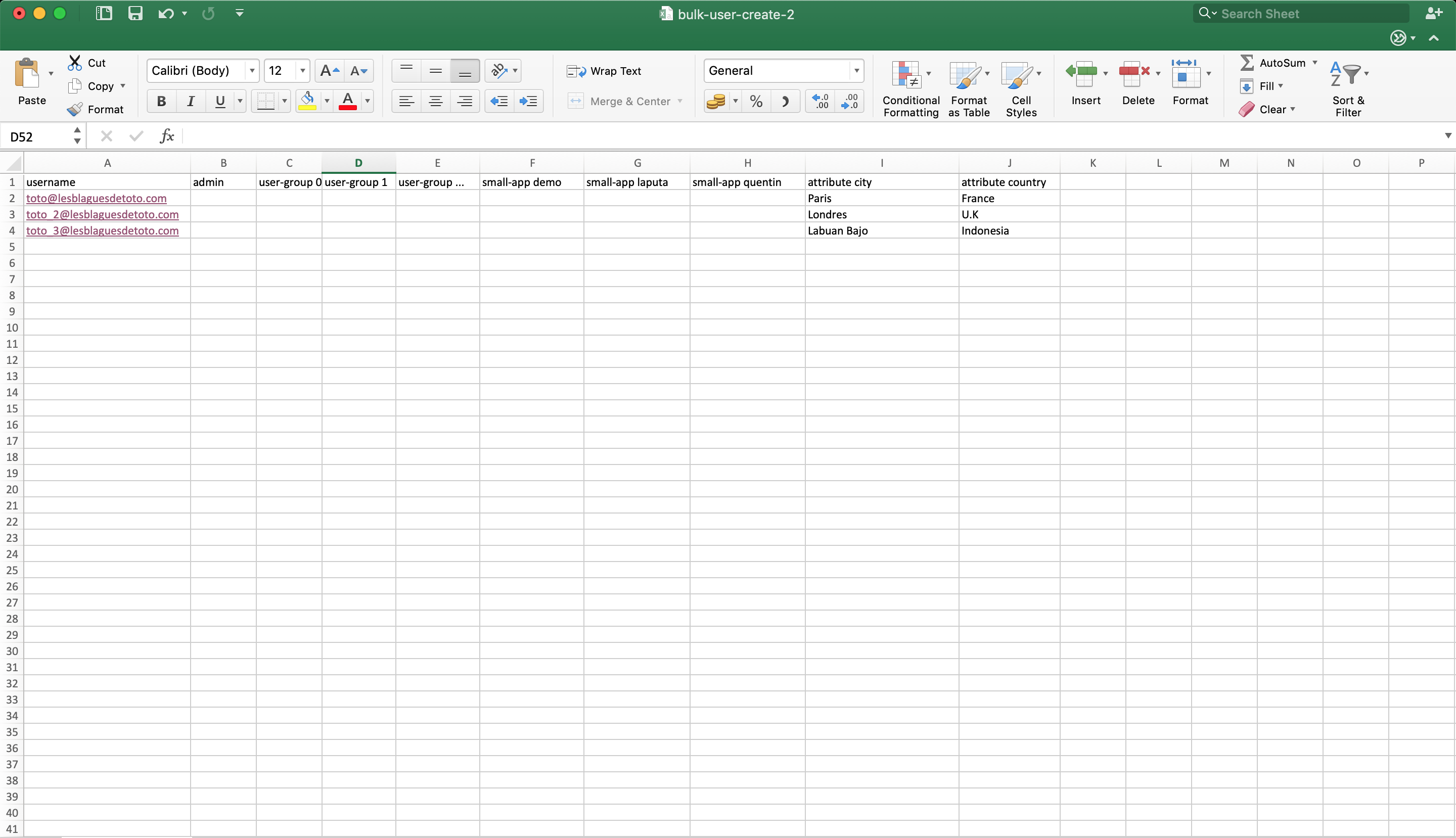Toggle Wrap Text option
1456x838 pixels.
605,71
